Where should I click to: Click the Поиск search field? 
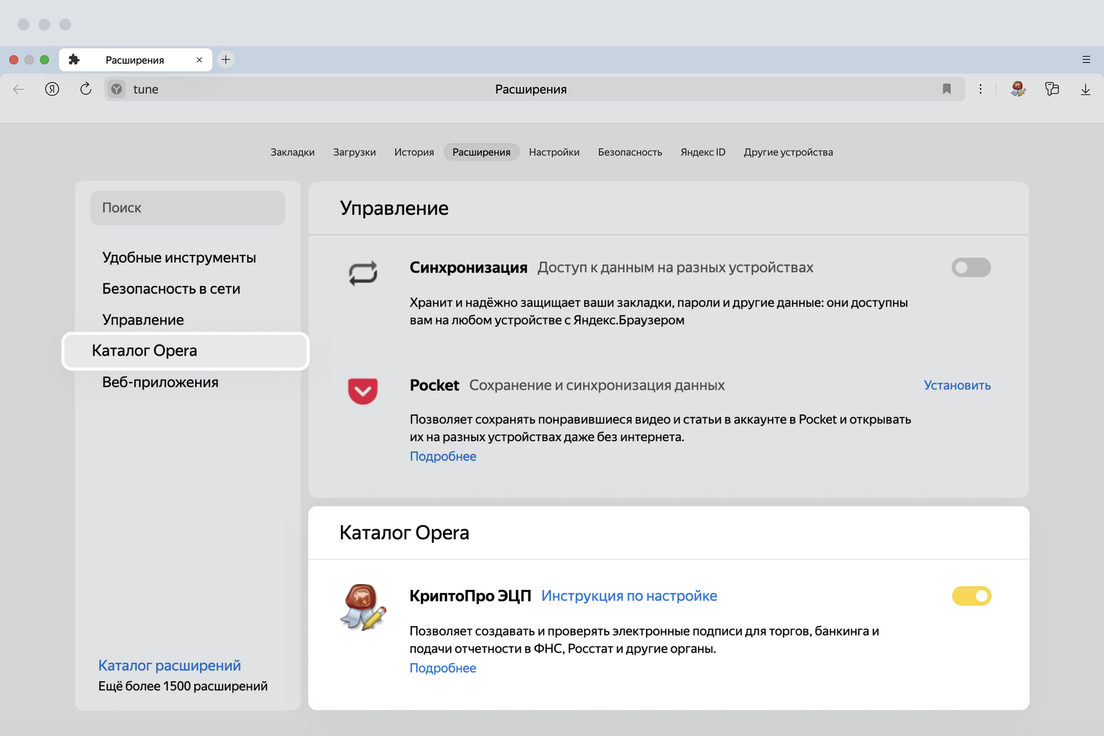[187, 208]
